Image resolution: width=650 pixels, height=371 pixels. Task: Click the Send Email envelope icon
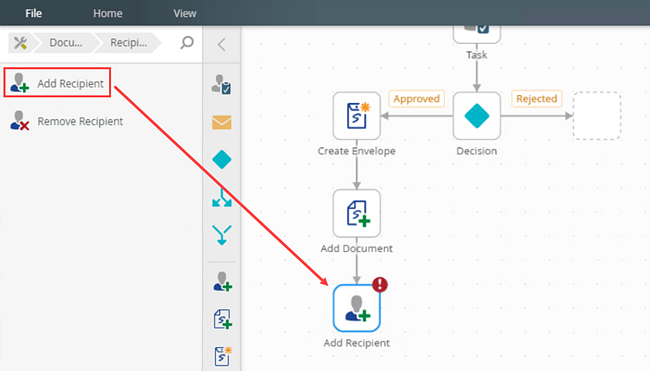click(x=222, y=122)
